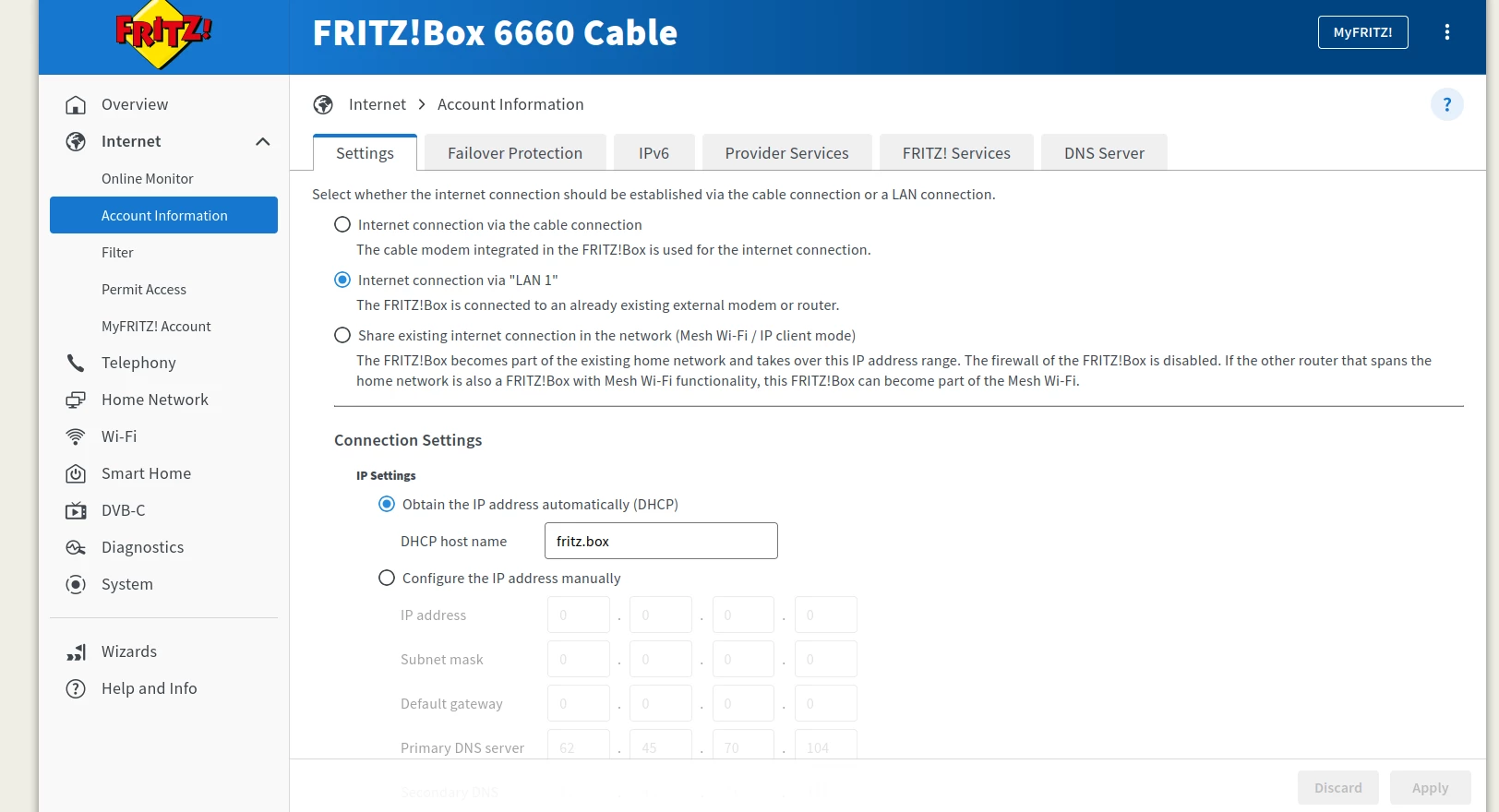The width and height of the screenshot is (1499, 812).
Task: Click the Smart Home power icon
Action: coord(76,474)
